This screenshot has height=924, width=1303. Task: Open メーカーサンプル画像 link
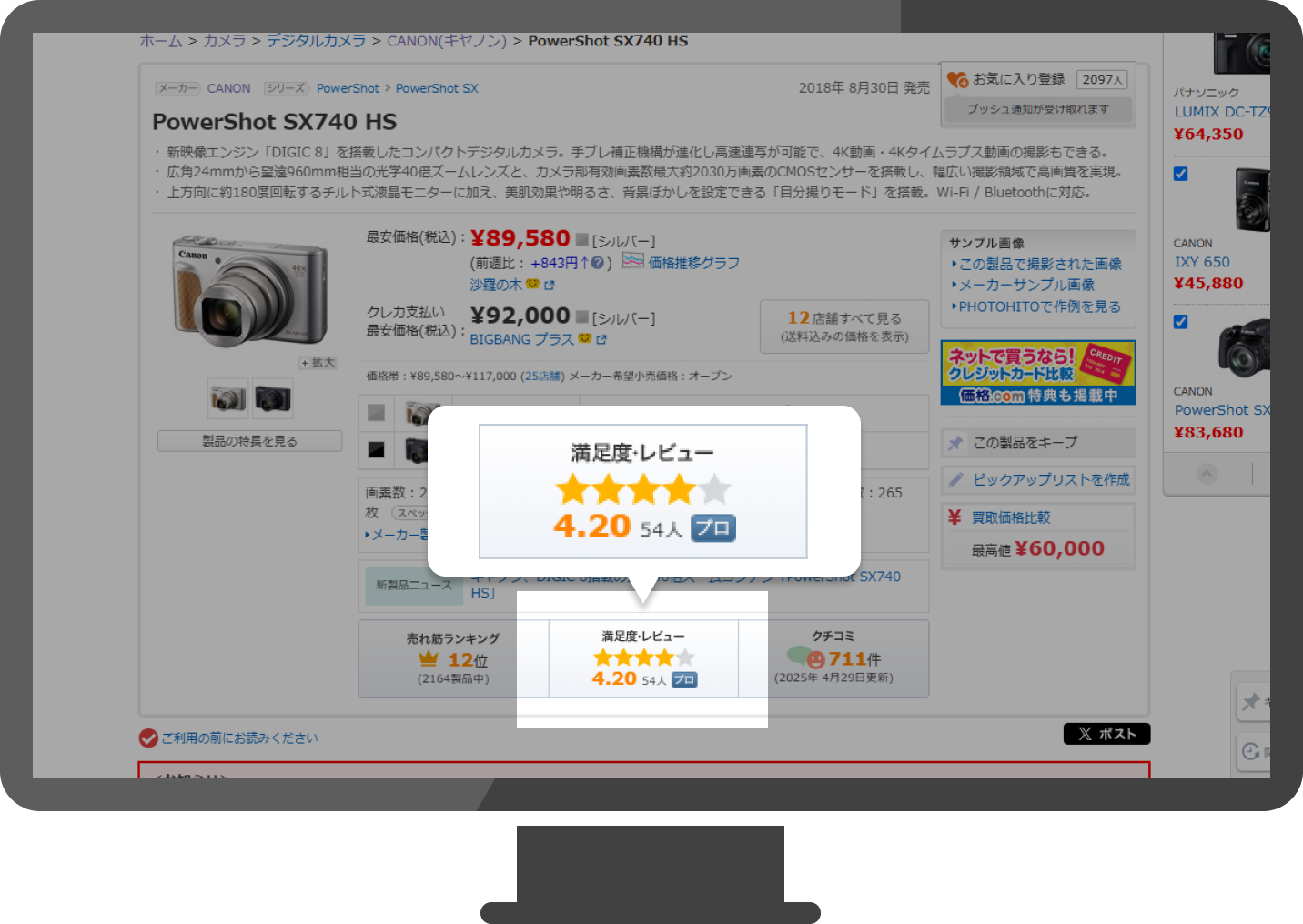(x=1026, y=285)
